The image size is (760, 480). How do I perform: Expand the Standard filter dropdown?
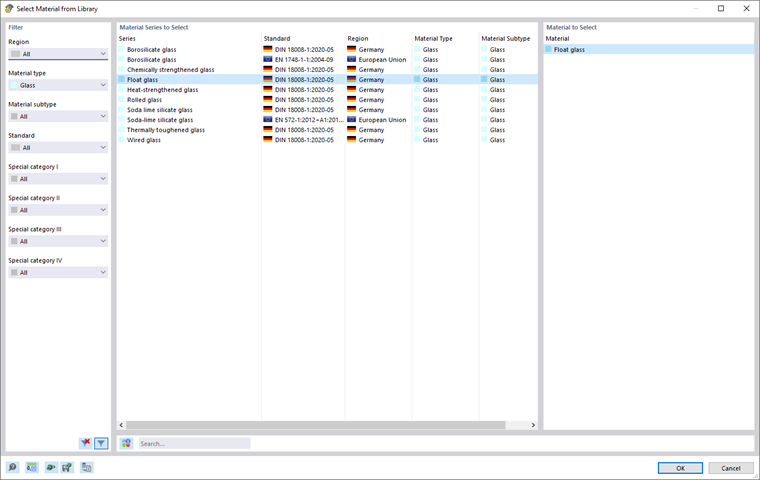coord(58,147)
